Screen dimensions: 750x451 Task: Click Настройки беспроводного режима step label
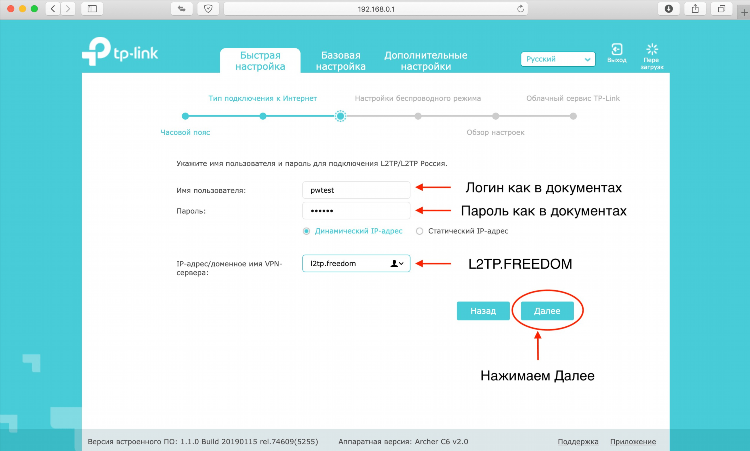(418, 98)
